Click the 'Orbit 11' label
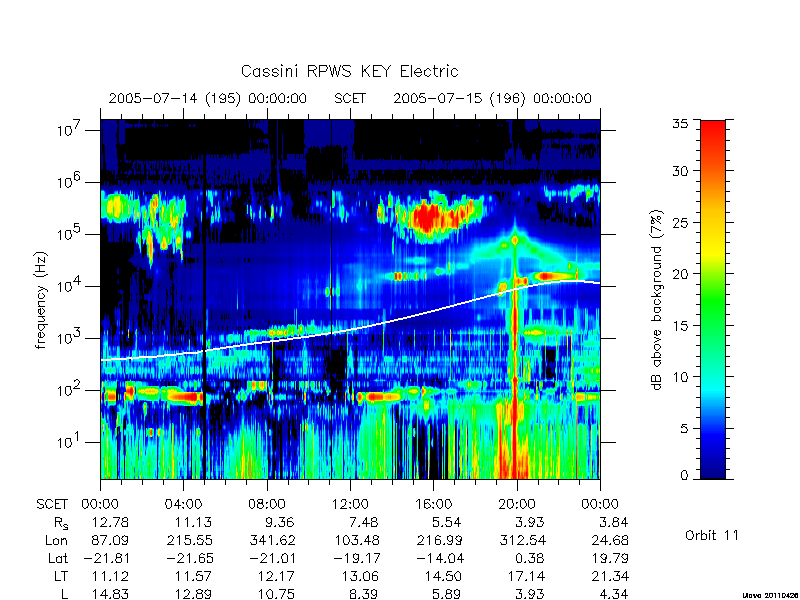 712,535
